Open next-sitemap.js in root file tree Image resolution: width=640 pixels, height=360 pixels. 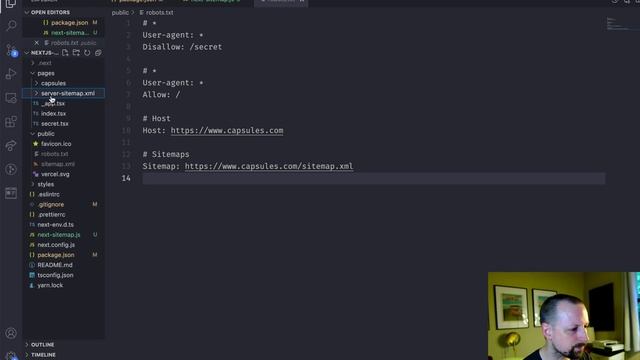click(x=59, y=235)
